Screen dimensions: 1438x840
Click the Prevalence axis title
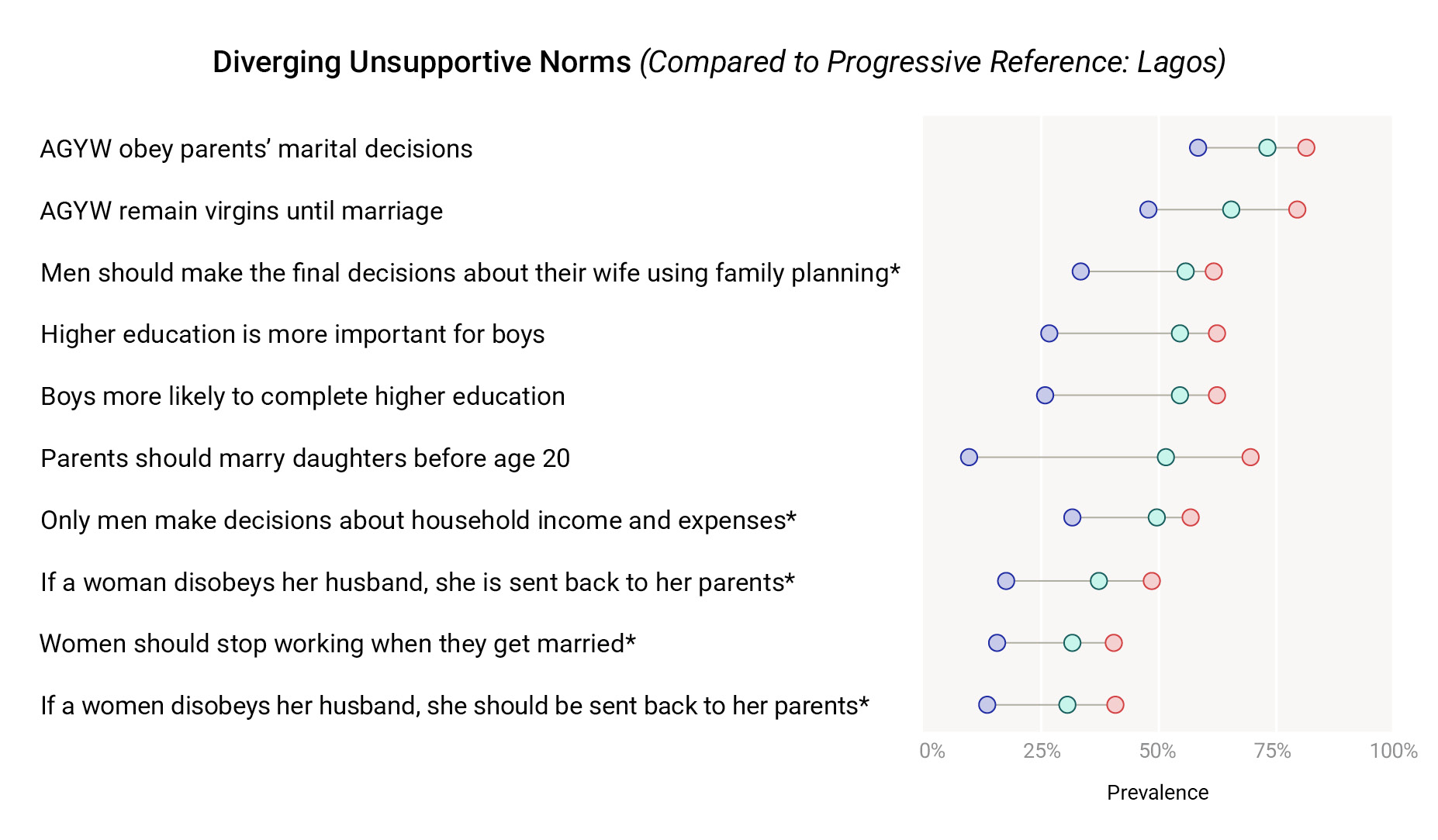point(1157,793)
